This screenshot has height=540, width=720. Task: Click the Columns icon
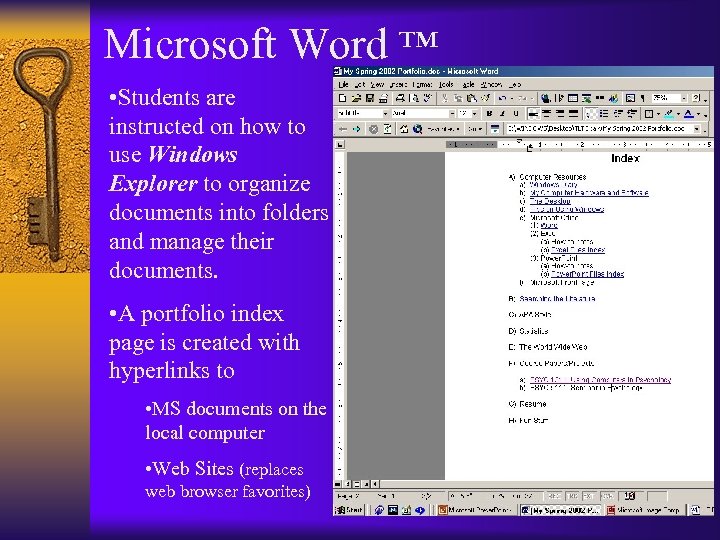click(x=600, y=98)
